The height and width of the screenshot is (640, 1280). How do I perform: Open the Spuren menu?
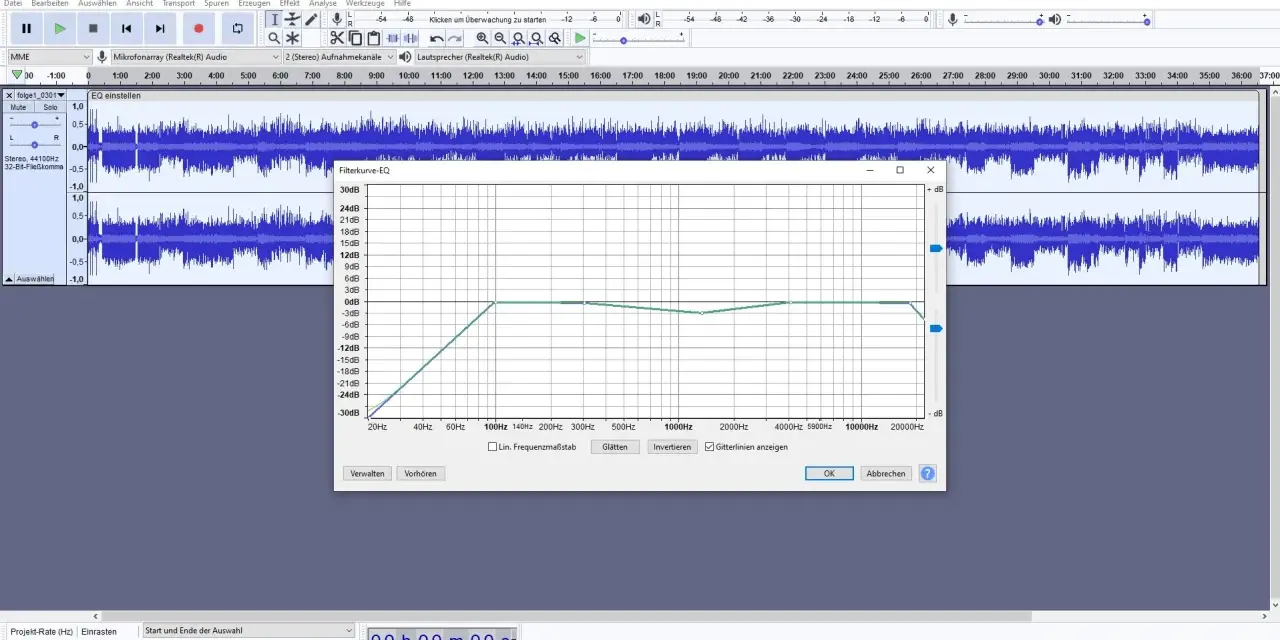(x=216, y=4)
